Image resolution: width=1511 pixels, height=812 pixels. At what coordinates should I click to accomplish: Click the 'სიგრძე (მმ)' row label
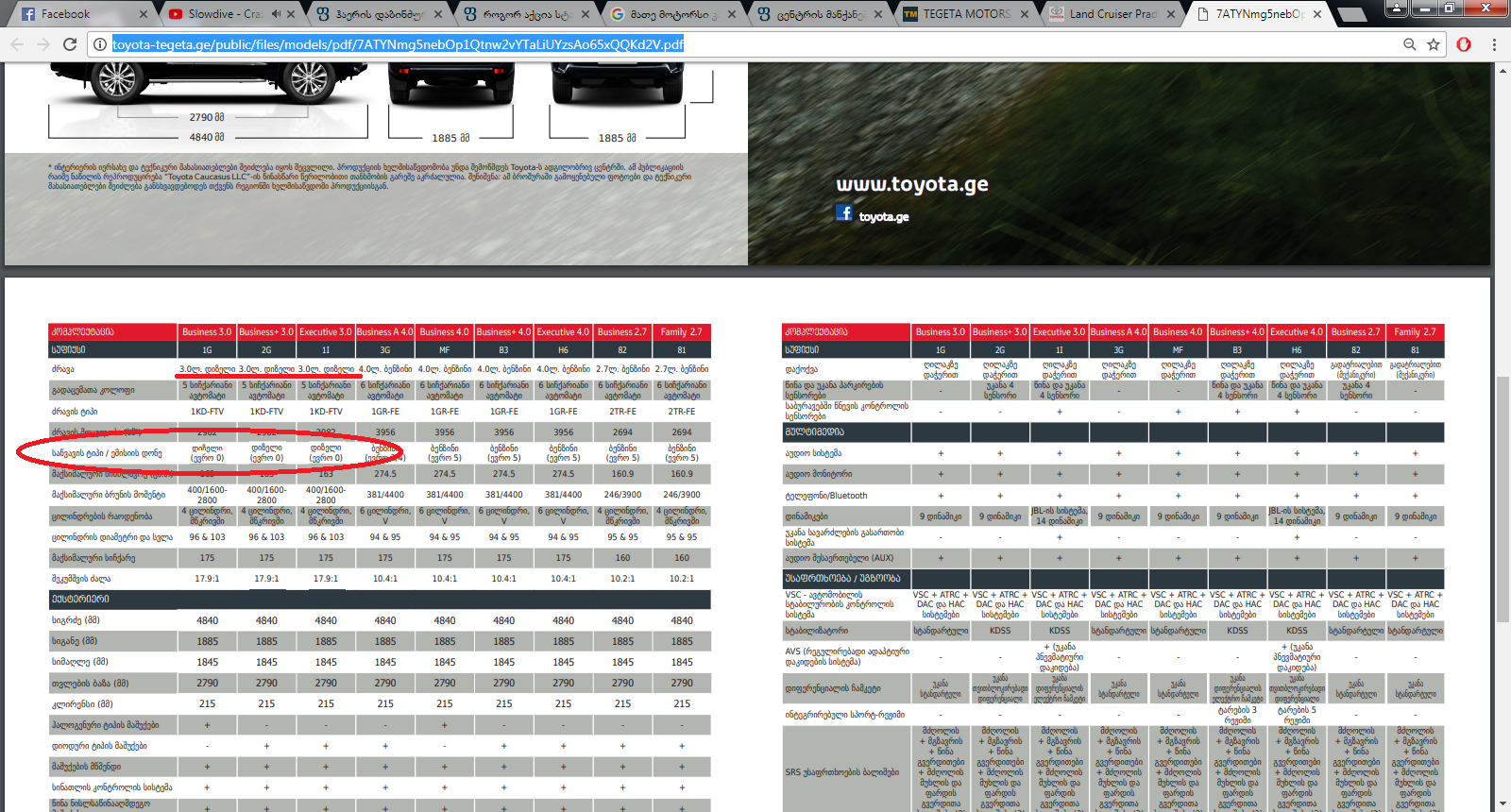(76, 620)
